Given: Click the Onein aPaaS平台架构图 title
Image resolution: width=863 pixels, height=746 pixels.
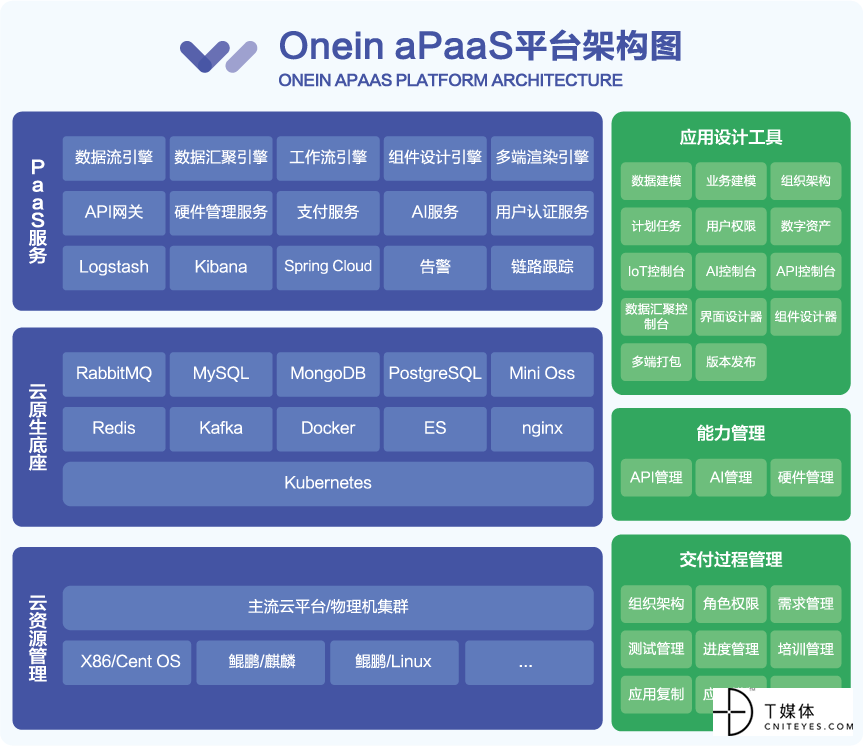Looking at the screenshot, I should click(480, 46).
